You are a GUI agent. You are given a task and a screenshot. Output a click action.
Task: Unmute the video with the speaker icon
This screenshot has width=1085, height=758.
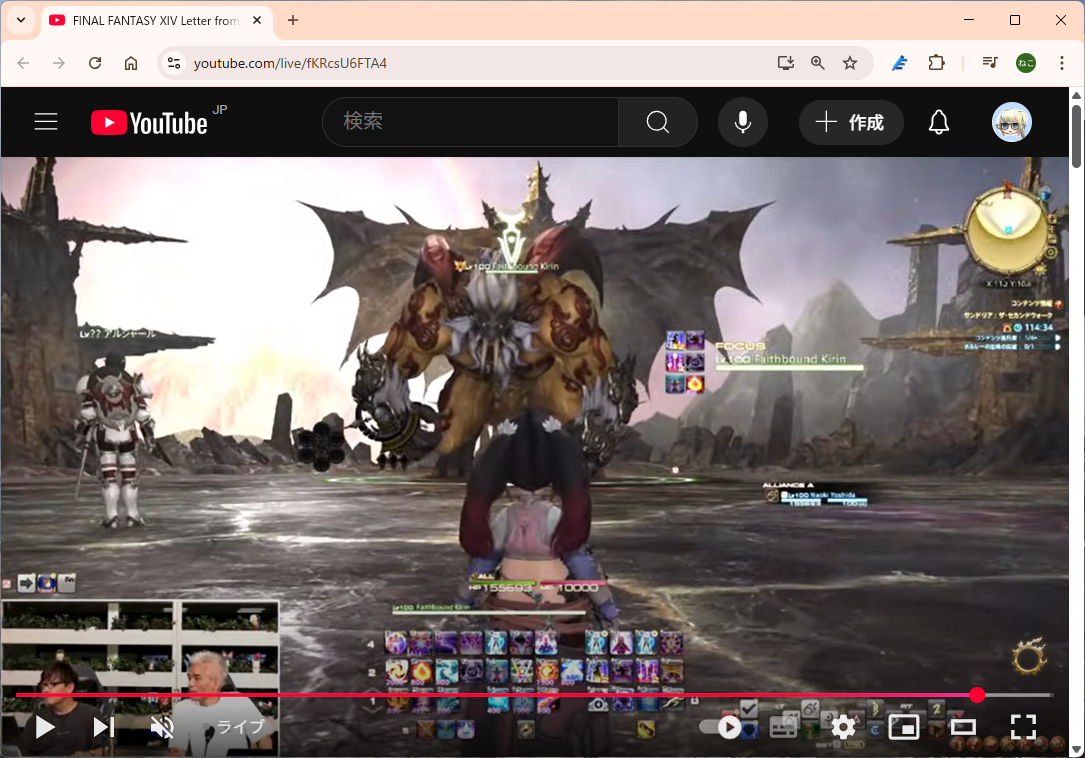click(162, 727)
